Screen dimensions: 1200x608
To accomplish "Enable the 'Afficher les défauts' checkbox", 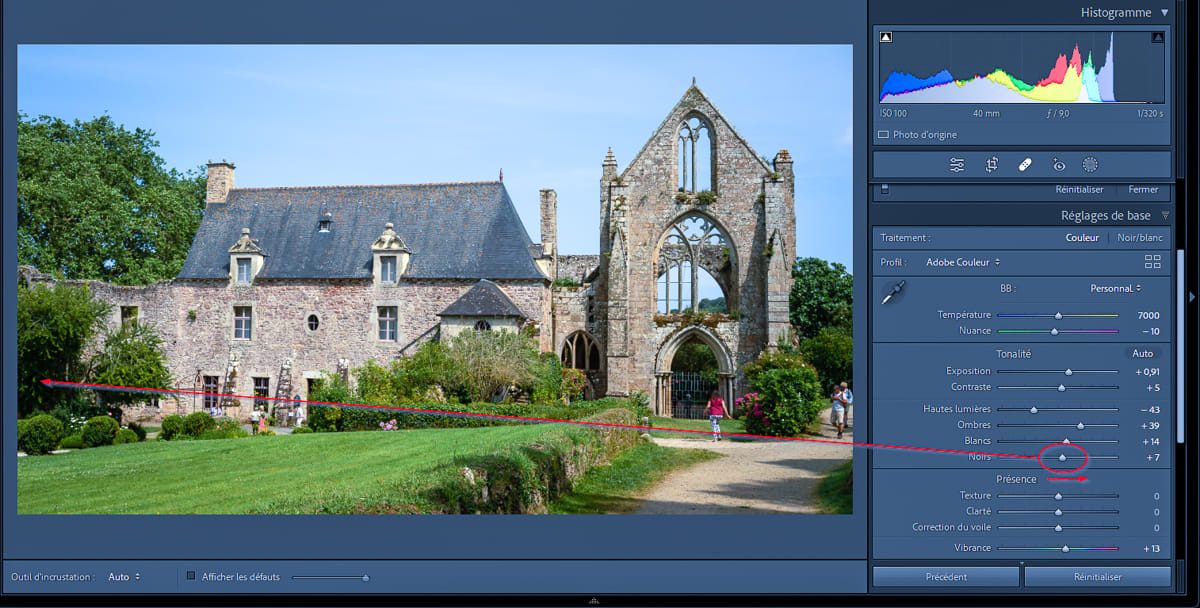I will coord(191,576).
